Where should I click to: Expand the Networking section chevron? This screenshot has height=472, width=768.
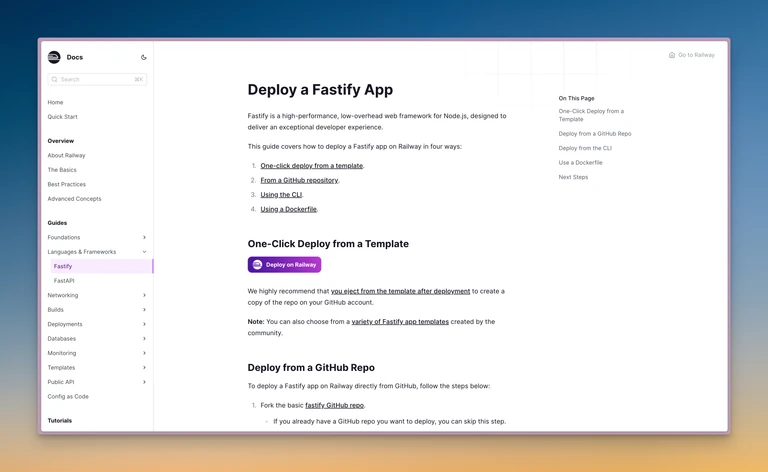144,295
